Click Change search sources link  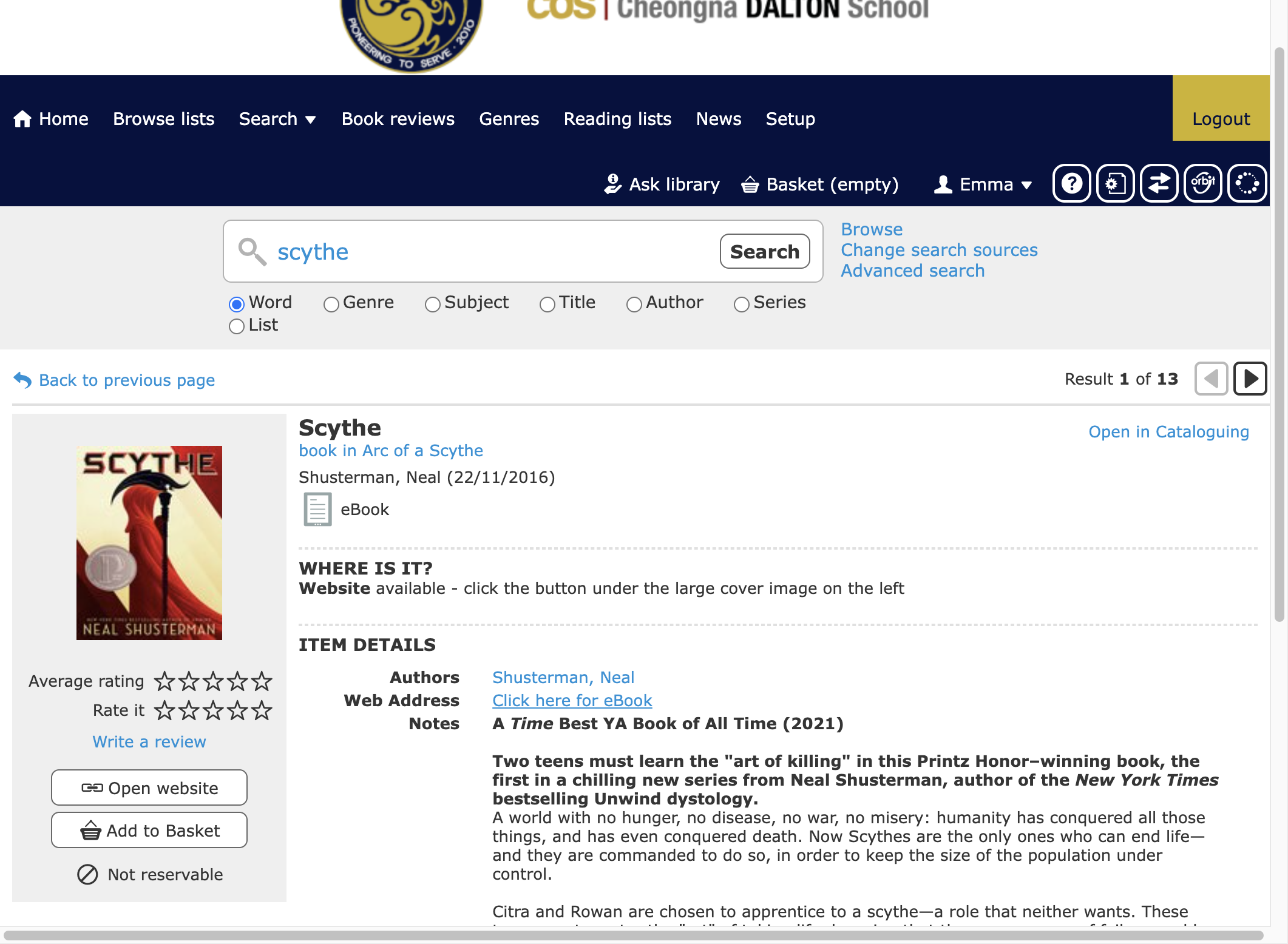click(x=940, y=250)
